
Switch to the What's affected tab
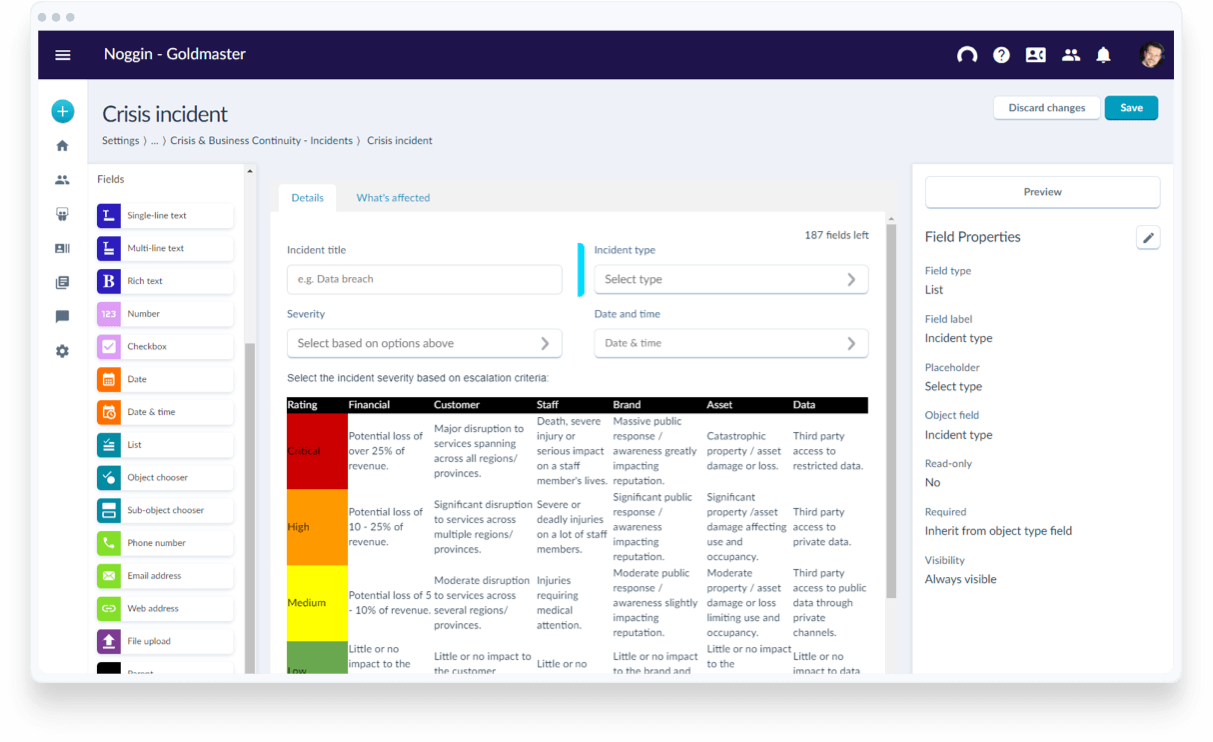point(393,198)
